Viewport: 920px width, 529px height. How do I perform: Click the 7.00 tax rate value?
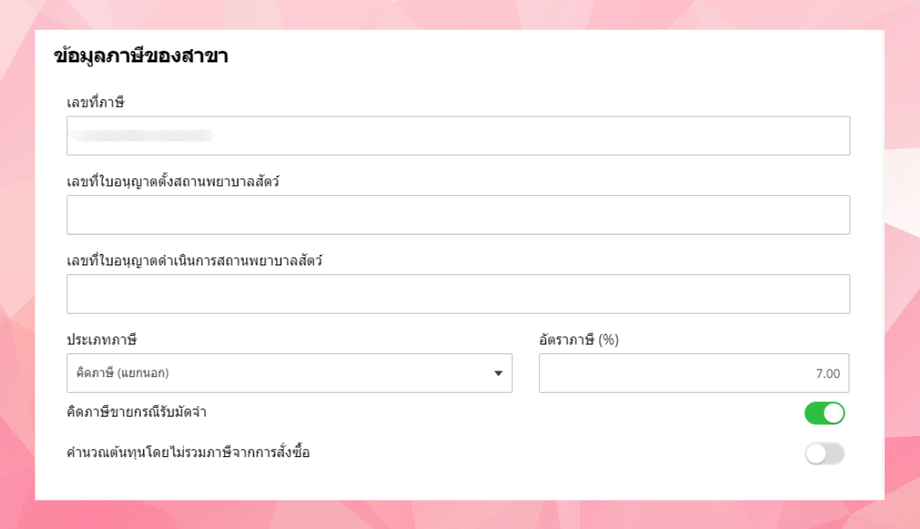(827, 374)
